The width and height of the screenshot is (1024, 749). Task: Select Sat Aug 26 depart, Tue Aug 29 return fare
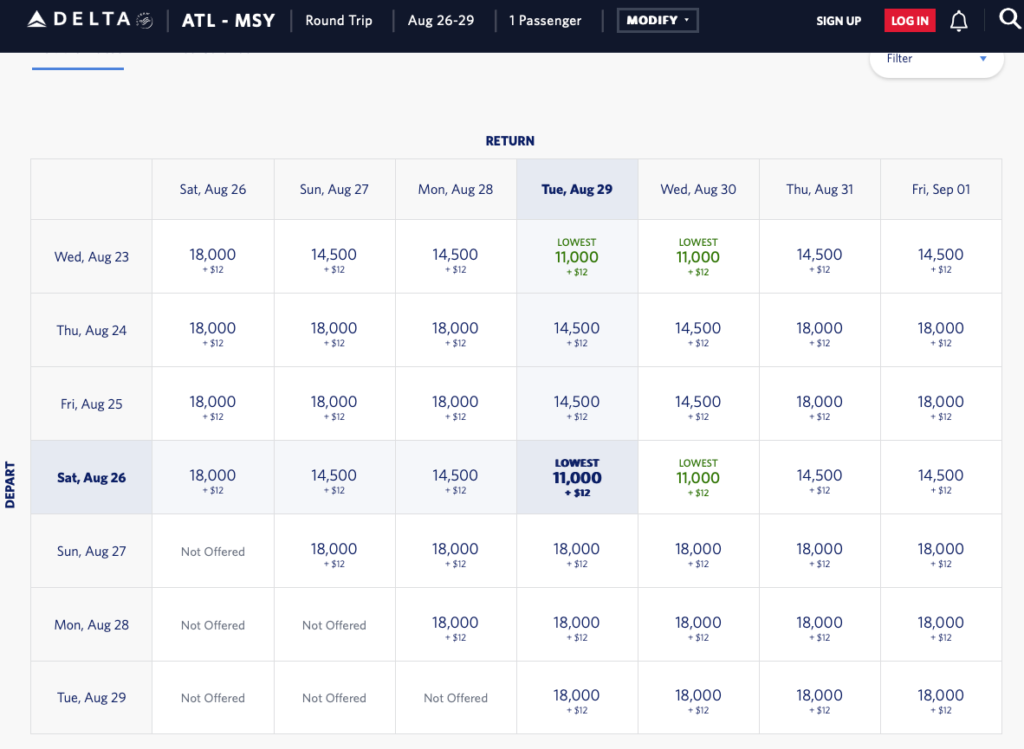pos(577,478)
